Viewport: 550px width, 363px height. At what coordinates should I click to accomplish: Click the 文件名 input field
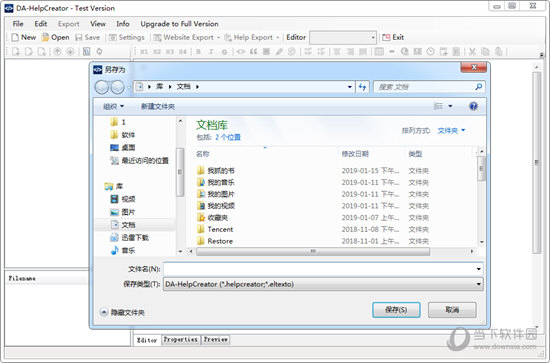point(323,269)
